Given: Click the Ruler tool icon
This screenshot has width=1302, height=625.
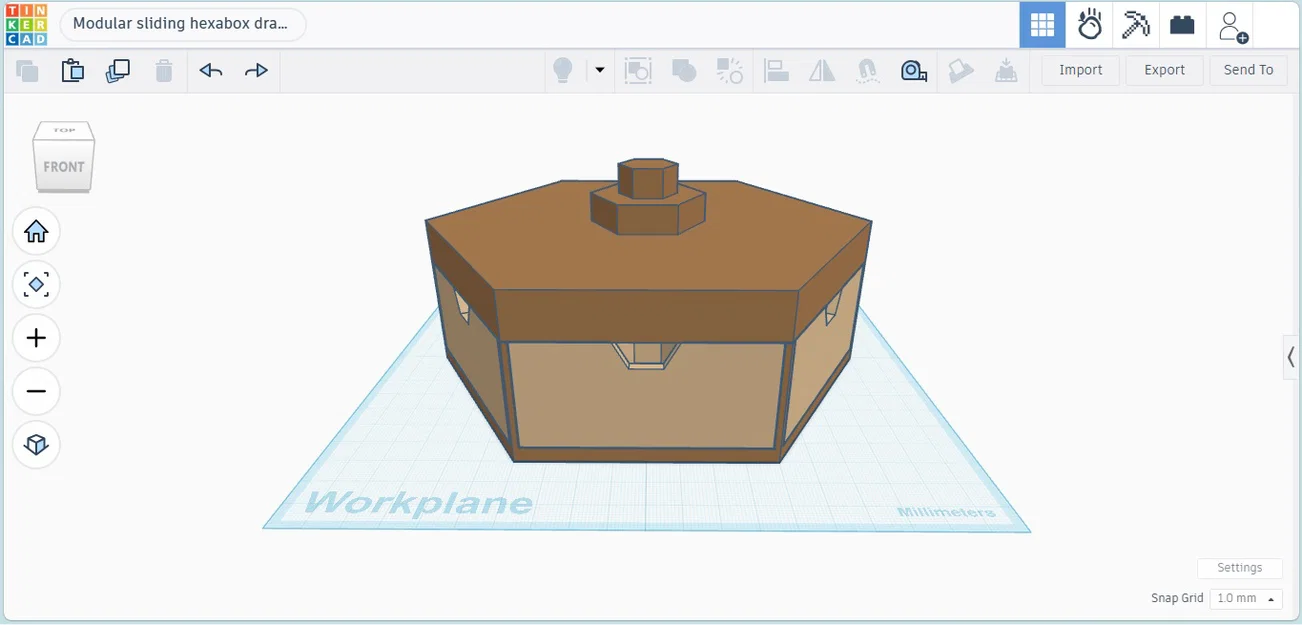Looking at the screenshot, I should coord(914,70).
